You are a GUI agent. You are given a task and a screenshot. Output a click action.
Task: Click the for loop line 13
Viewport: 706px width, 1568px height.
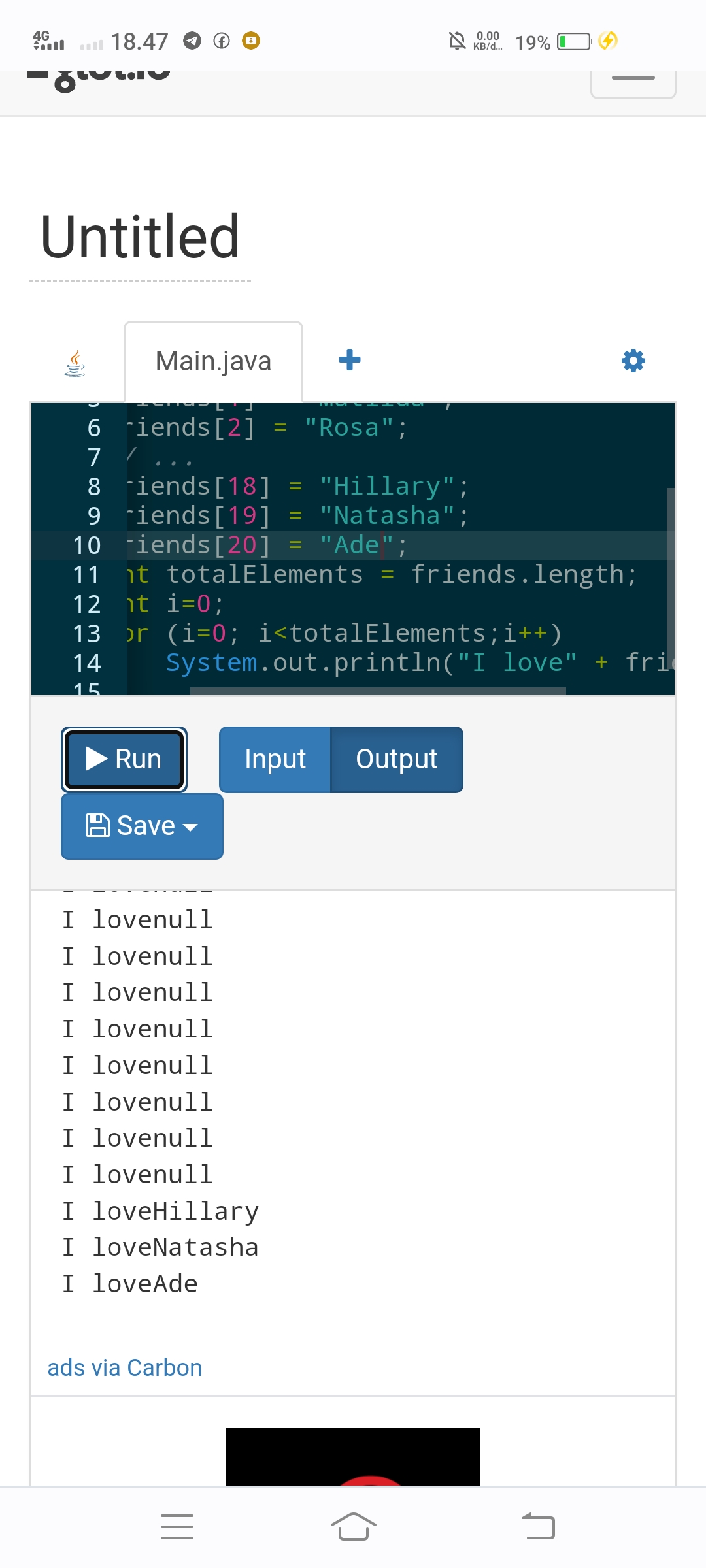[345, 633]
